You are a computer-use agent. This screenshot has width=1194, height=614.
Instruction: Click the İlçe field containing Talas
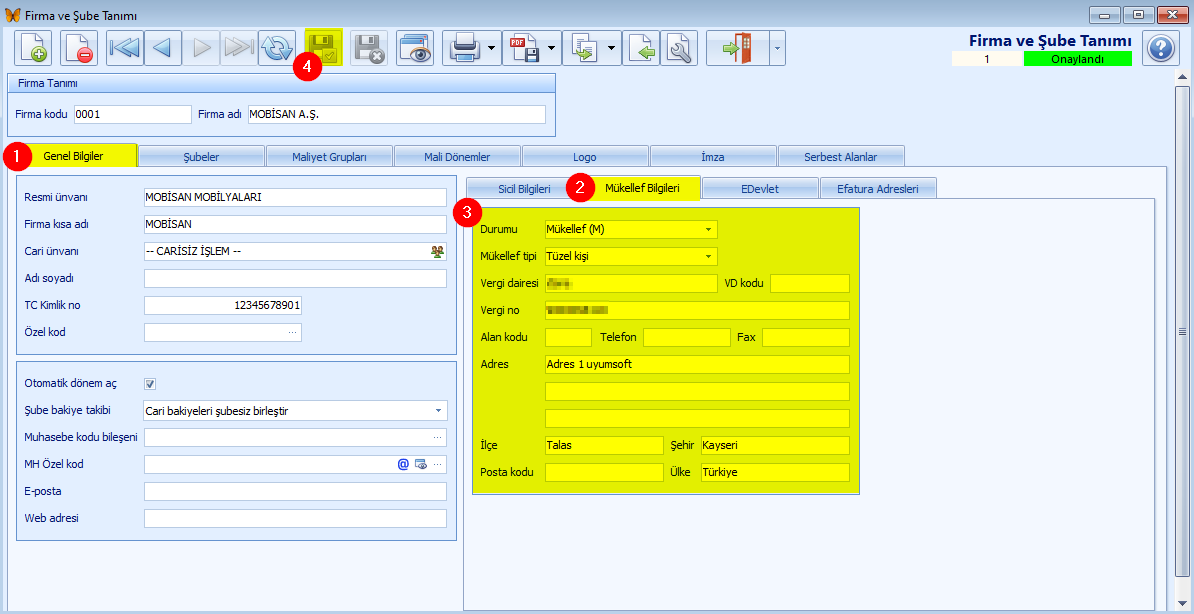[605, 445]
